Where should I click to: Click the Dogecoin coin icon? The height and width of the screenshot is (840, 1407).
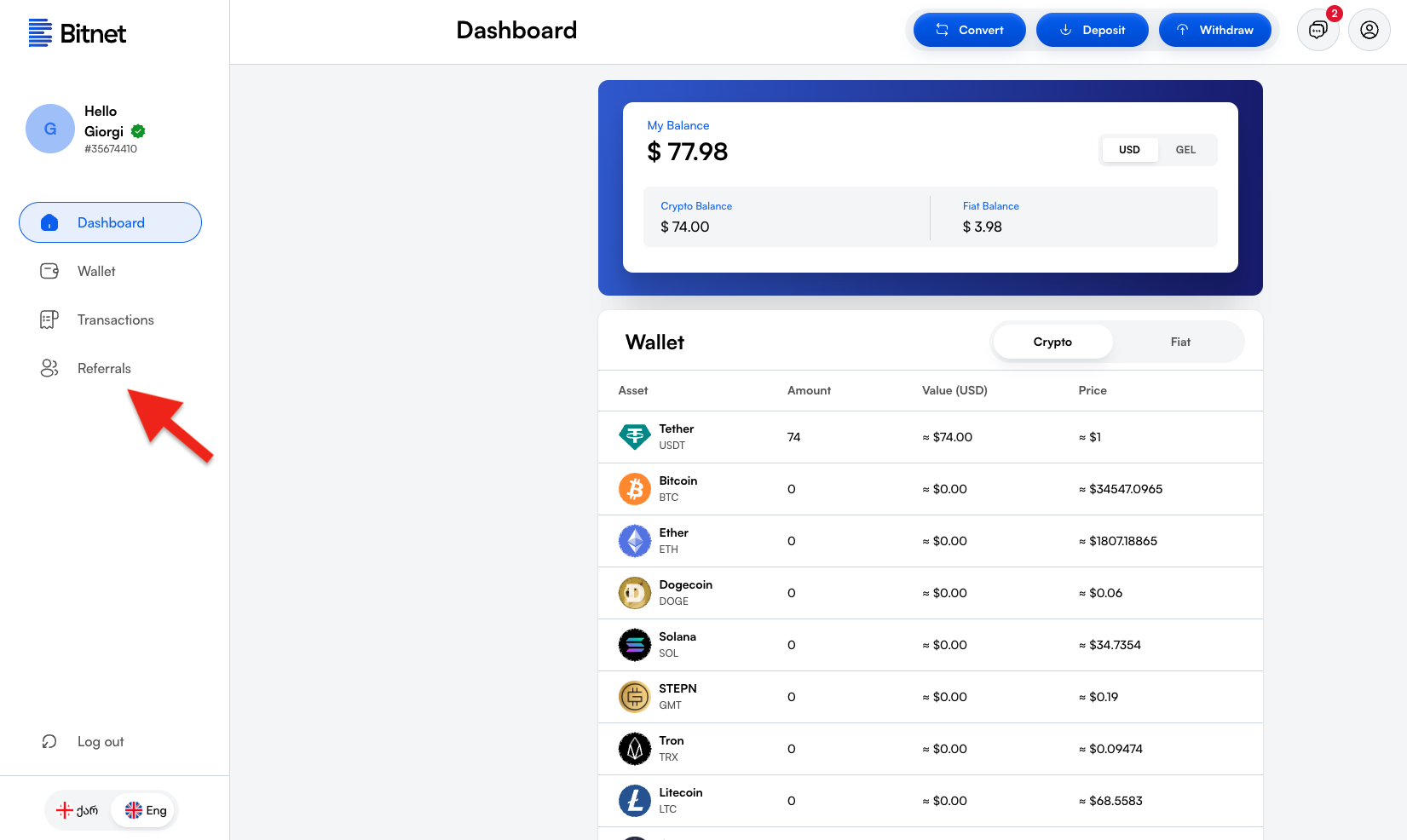634,593
